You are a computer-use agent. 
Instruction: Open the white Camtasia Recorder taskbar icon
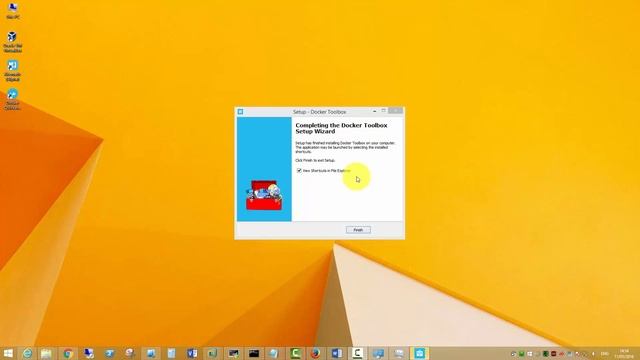click(x=357, y=353)
